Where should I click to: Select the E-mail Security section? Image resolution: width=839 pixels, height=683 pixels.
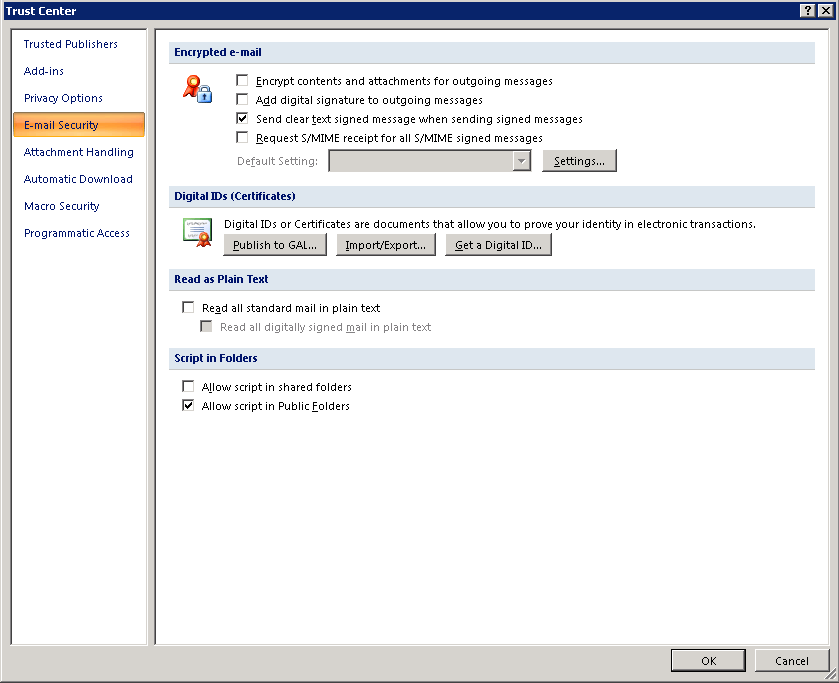pos(79,125)
